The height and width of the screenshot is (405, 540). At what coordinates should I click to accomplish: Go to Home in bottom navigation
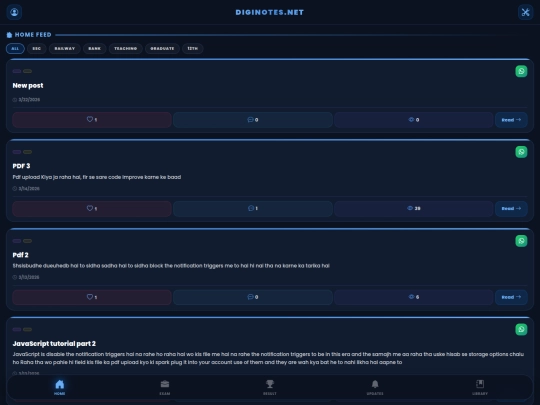(x=60, y=387)
